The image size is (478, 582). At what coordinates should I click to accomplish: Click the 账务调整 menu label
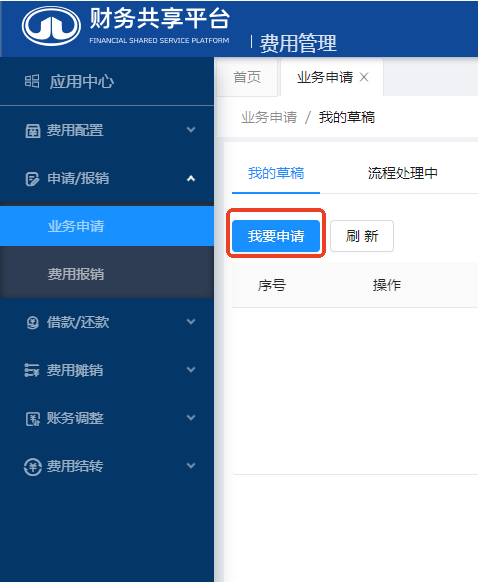point(75,418)
